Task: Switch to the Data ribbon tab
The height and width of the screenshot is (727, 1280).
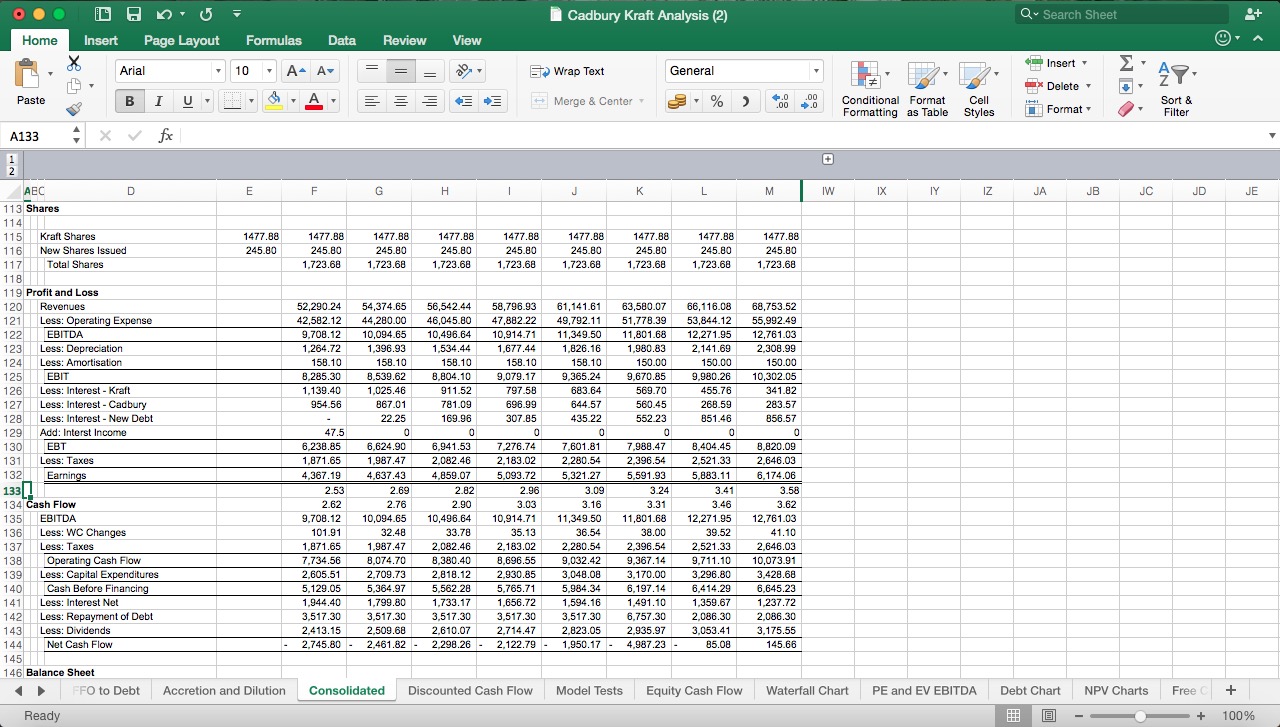Action: click(x=342, y=40)
